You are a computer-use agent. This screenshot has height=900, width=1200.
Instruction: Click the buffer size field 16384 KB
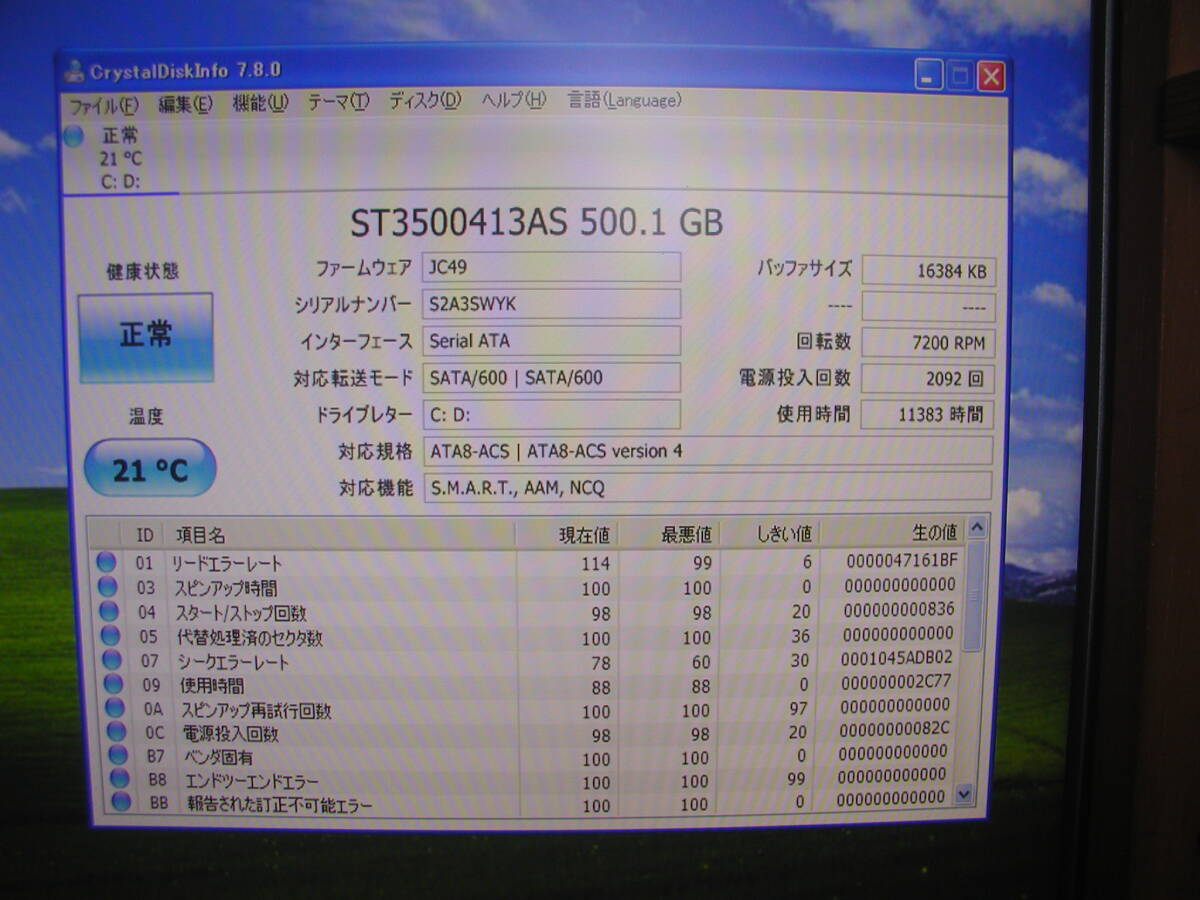click(929, 271)
